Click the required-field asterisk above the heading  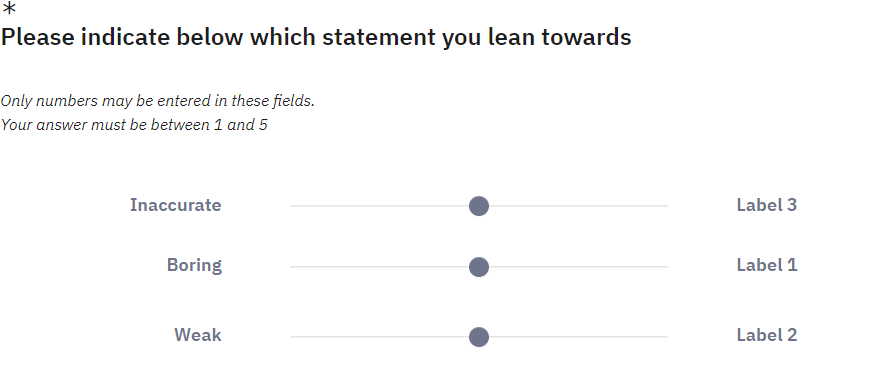9,9
